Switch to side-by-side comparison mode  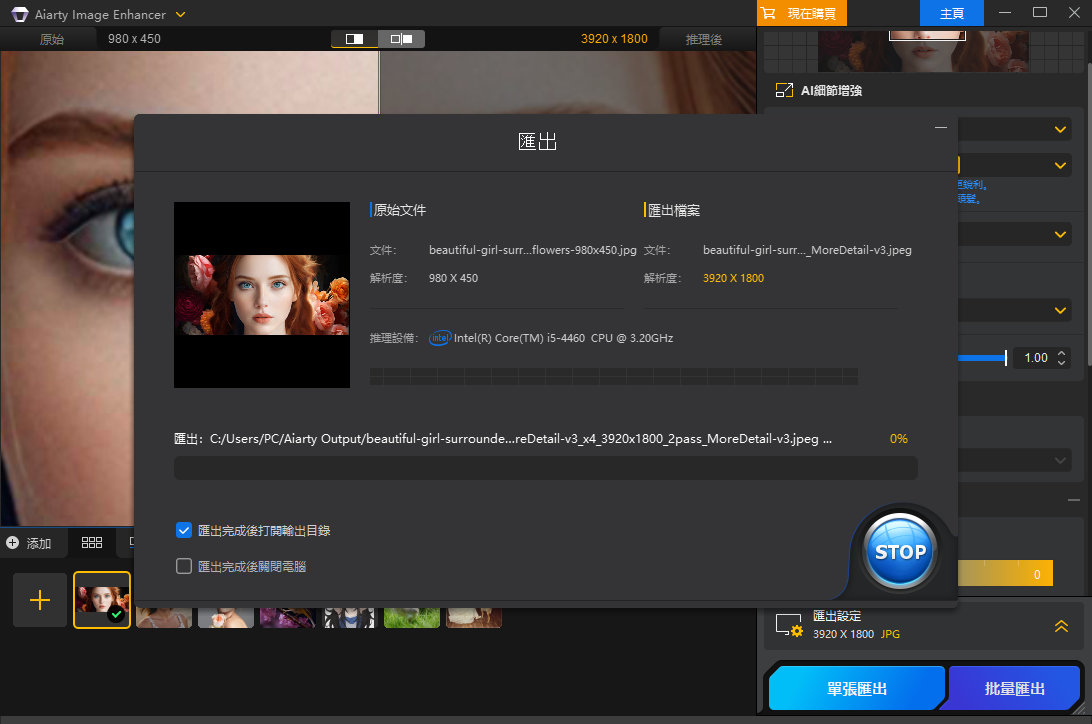point(401,39)
